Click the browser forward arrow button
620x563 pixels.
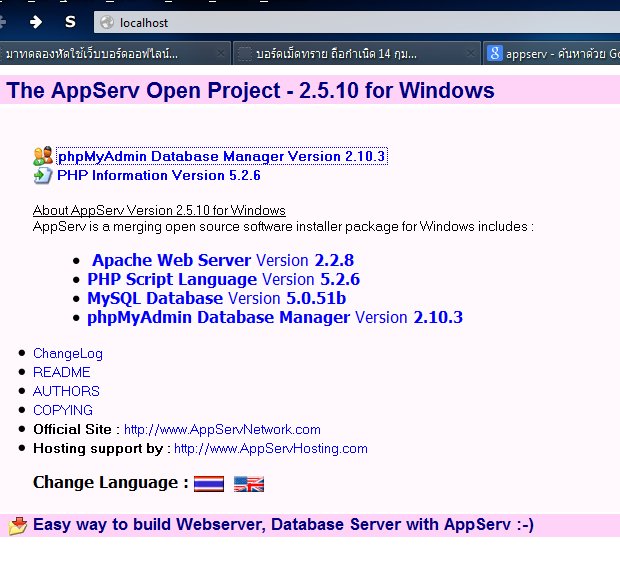point(36,22)
